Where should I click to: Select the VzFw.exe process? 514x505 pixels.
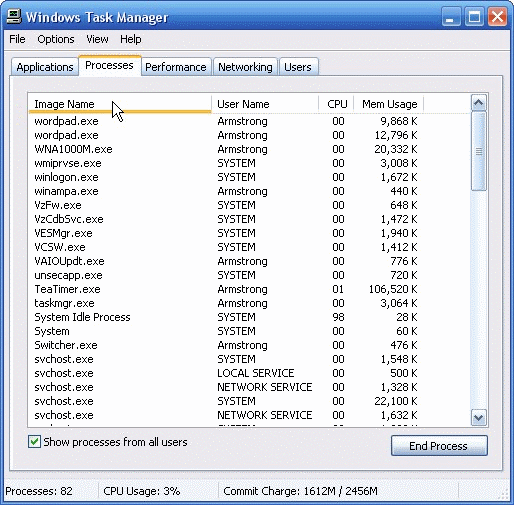(x=250, y=205)
